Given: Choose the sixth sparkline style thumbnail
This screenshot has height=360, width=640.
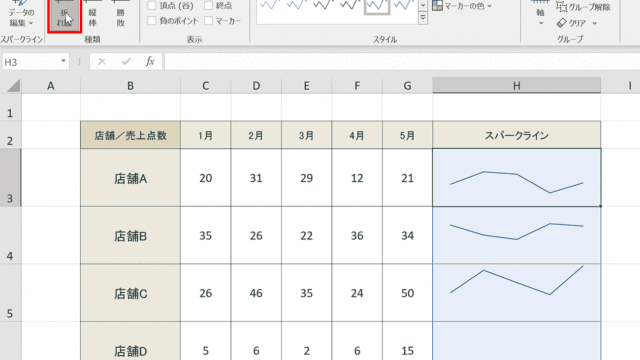Looking at the screenshot, I should (x=404, y=6).
